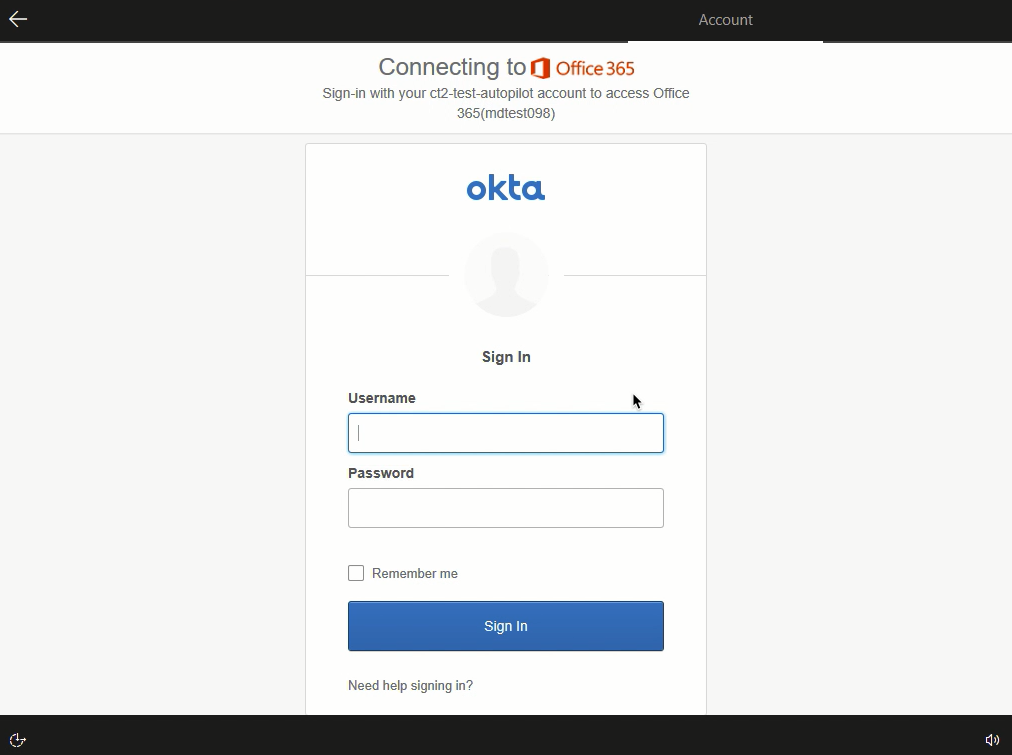Click the Connecting to heading text

(452, 67)
